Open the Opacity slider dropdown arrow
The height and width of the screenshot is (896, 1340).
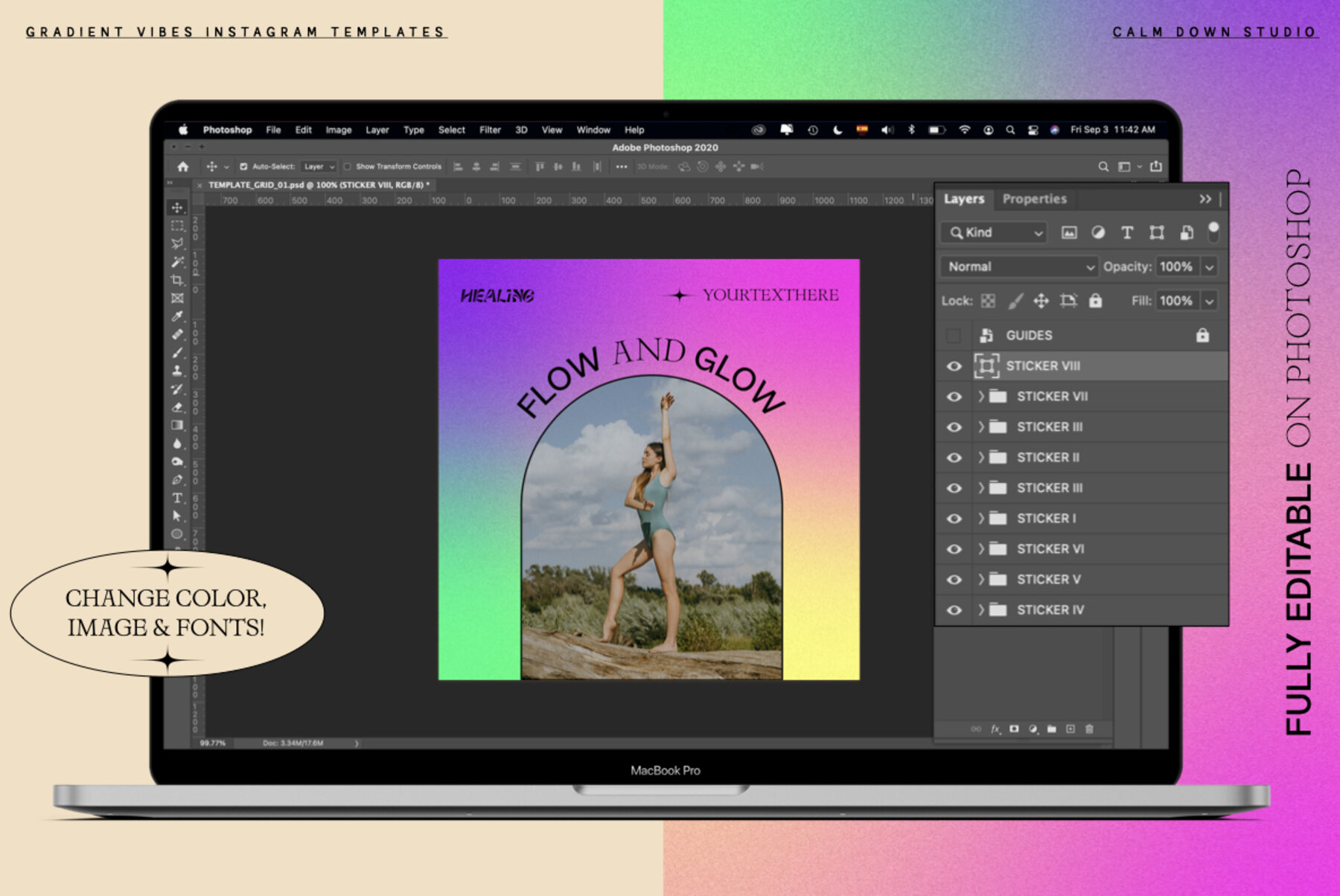[x=1210, y=266]
